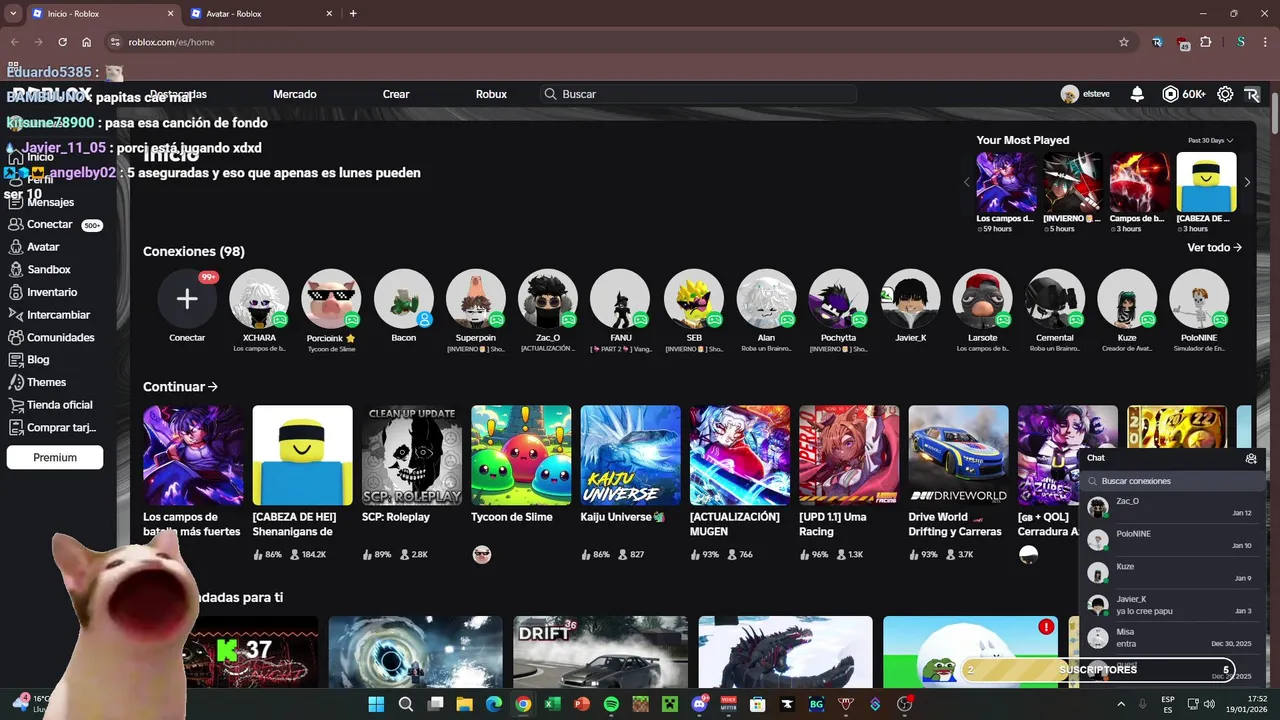
Task: Open chat with Javier_K
Action: [x=1172, y=605]
